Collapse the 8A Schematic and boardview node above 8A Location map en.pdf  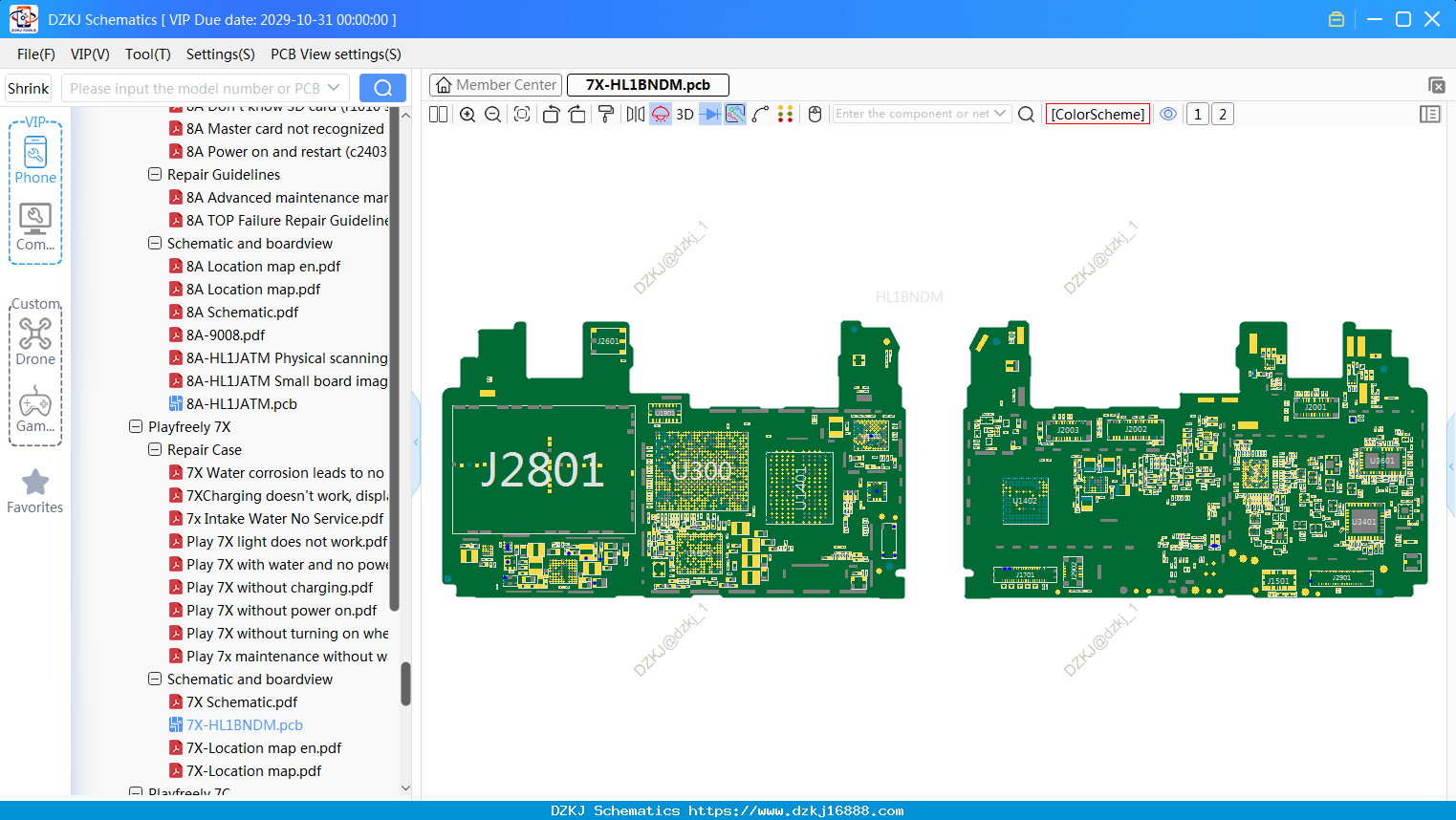pyautogui.click(x=155, y=244)
